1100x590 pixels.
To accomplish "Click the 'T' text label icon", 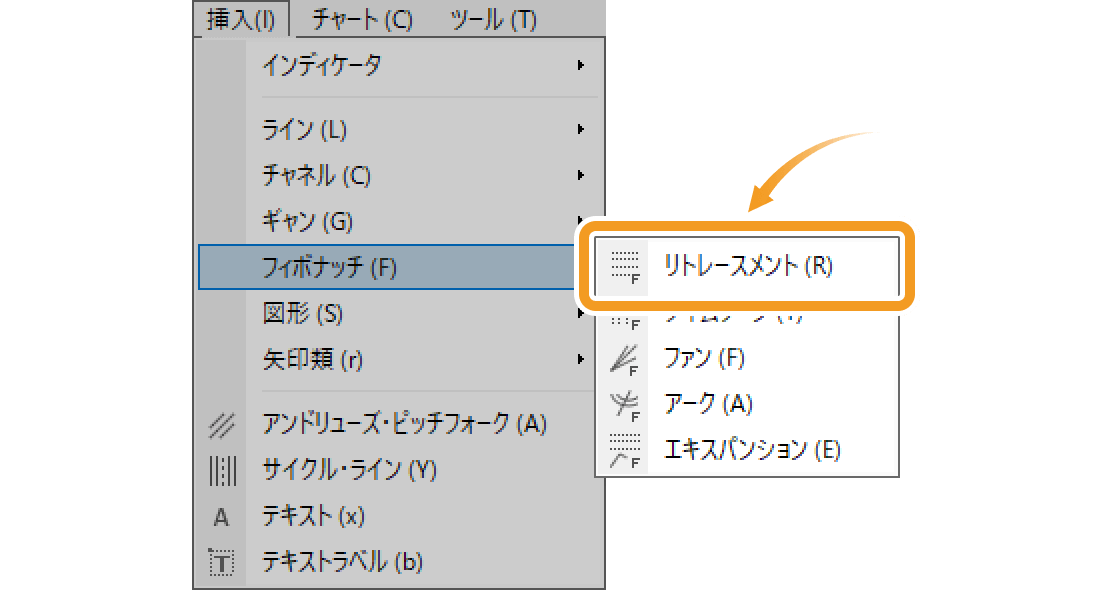I will 221,561.
